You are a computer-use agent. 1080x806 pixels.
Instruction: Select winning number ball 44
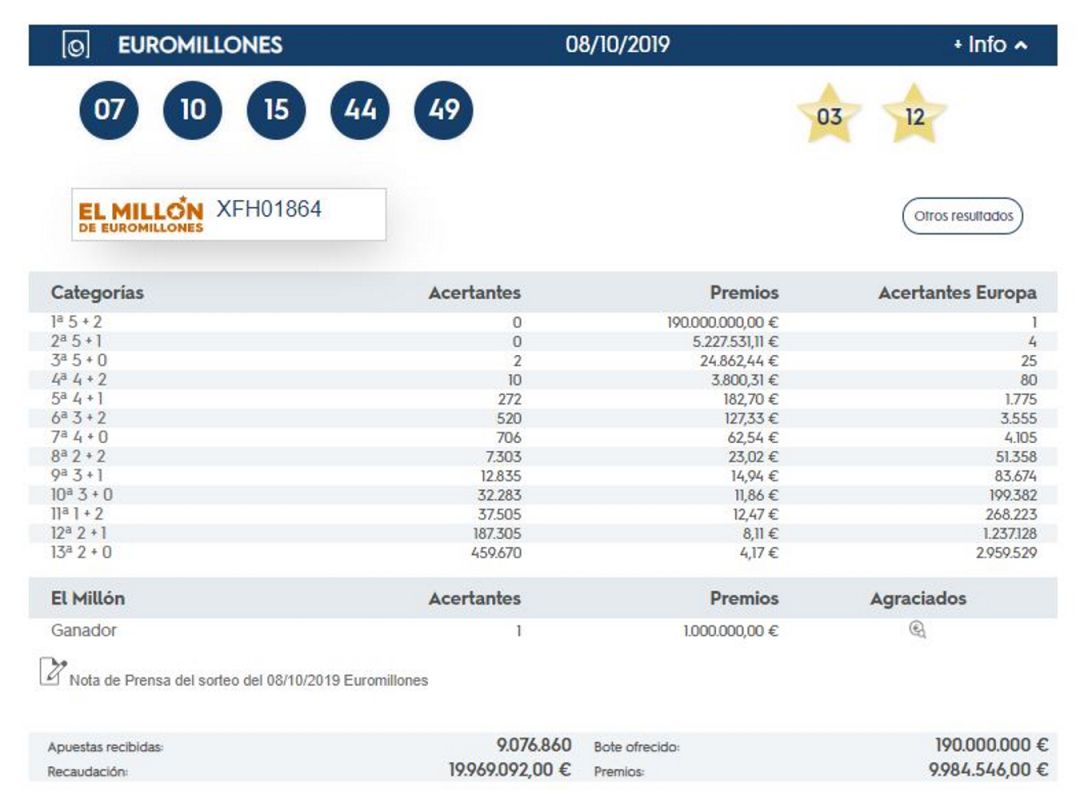pyautogui.click(x=360, y=110)
